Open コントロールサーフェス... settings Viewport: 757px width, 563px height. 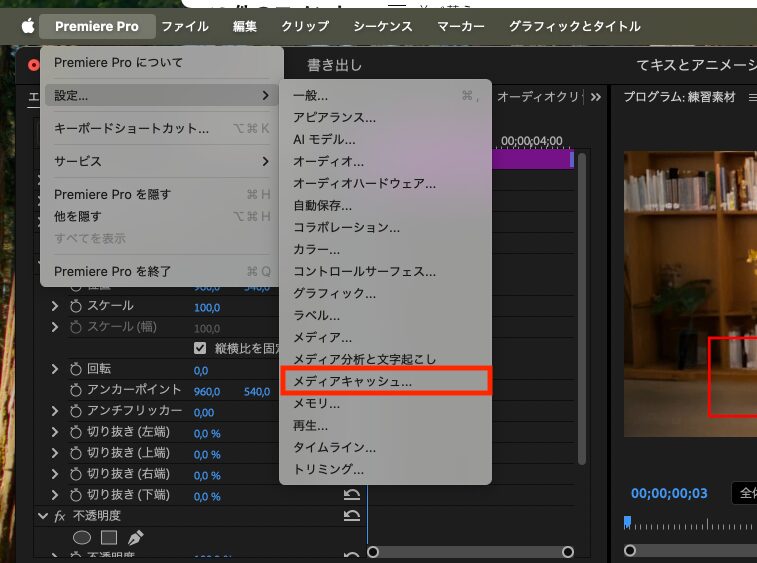pos(385,271)
